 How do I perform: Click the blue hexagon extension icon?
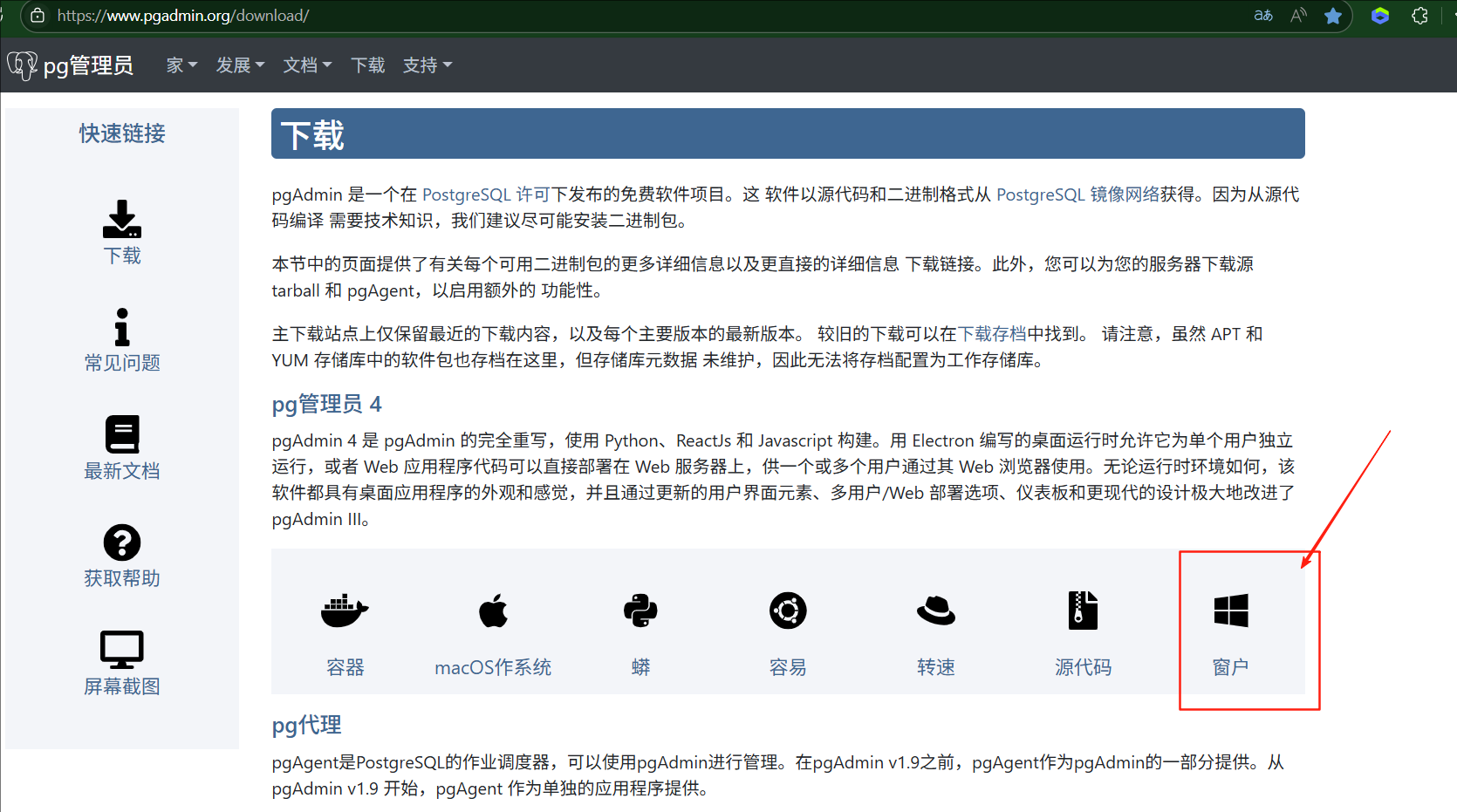click(x=1380, y=16)
